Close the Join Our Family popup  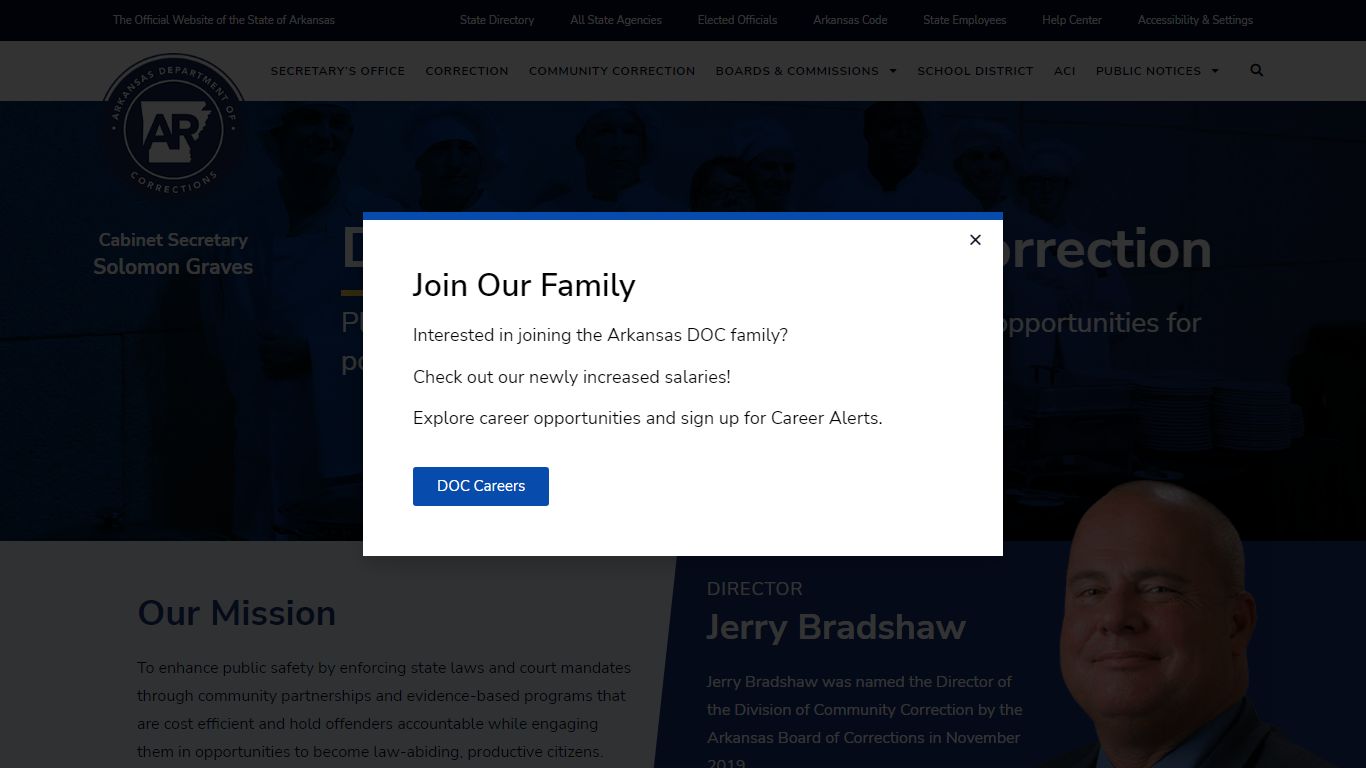975,240
